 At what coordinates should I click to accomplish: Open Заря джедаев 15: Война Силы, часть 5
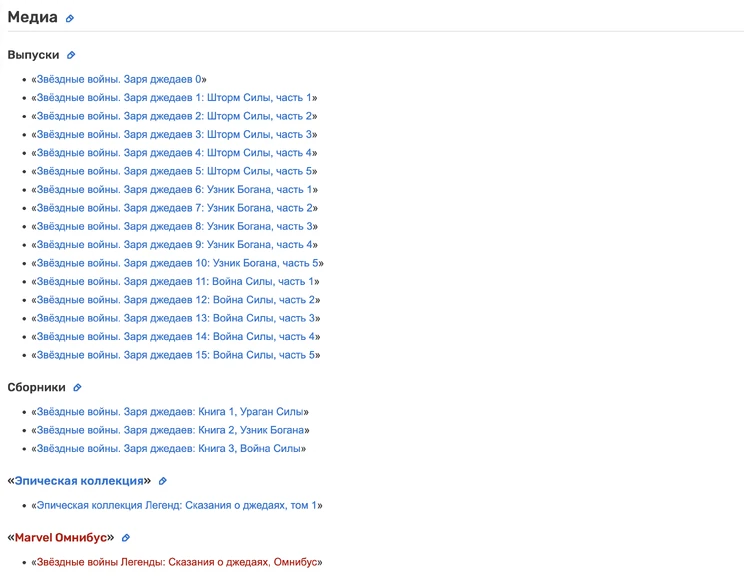(x=176, y=355)
